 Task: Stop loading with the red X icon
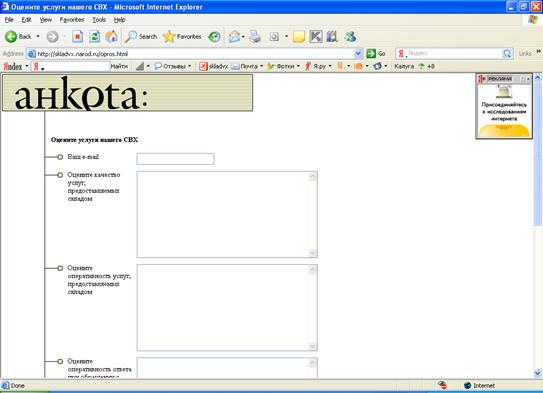(77, 36)
